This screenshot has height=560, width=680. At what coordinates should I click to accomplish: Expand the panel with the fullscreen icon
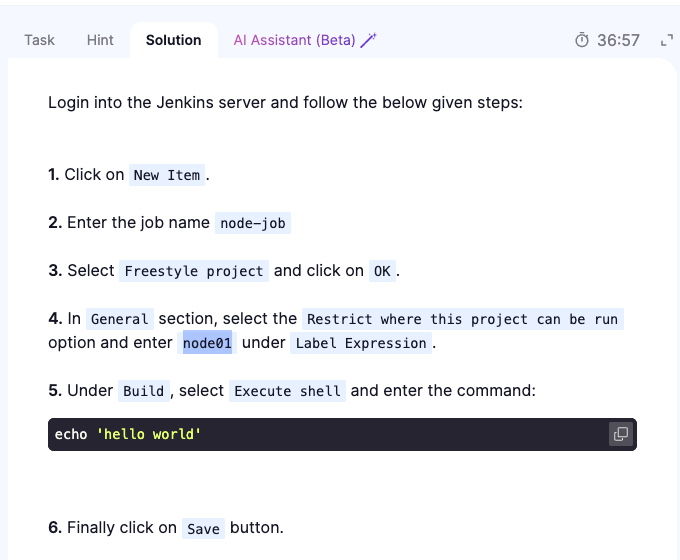pos(667,41)
